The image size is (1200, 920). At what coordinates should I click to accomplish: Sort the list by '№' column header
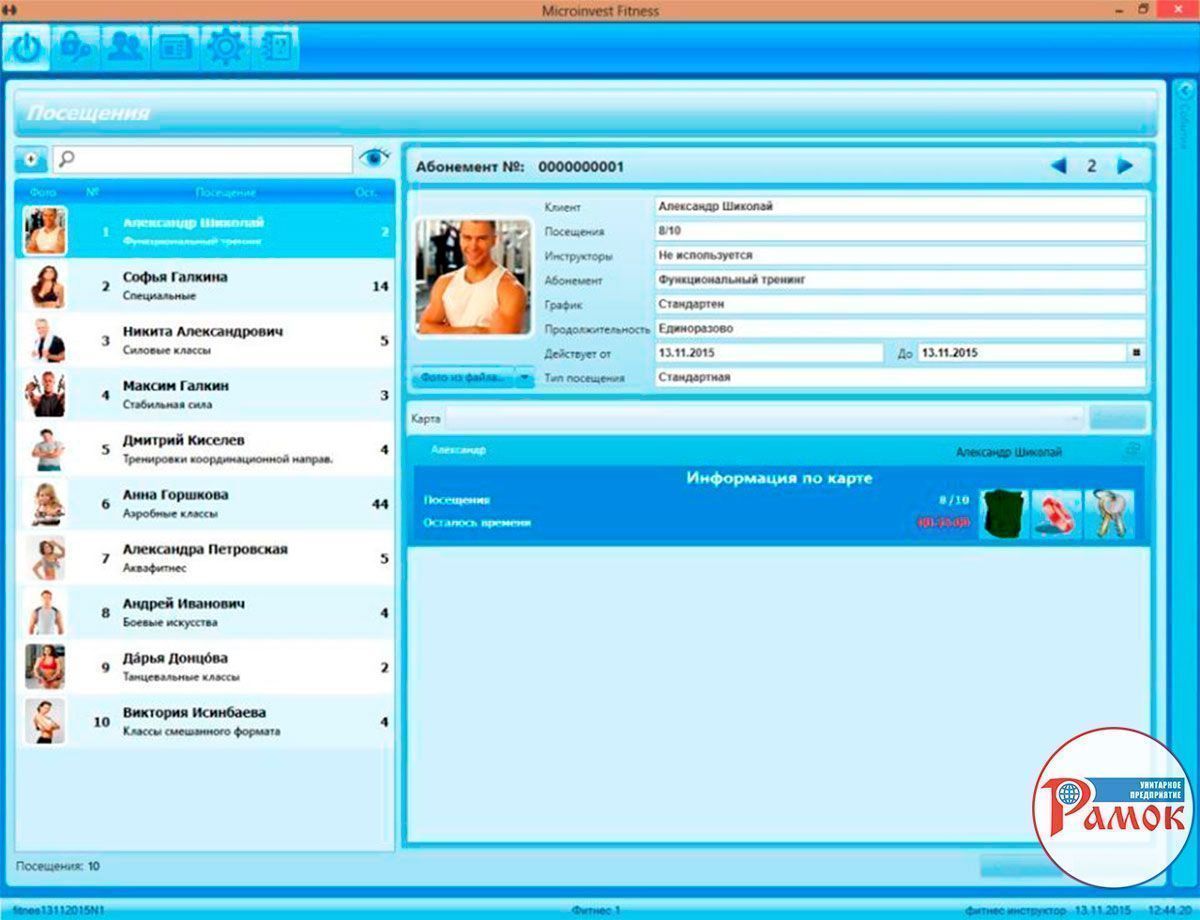(93, 192)
